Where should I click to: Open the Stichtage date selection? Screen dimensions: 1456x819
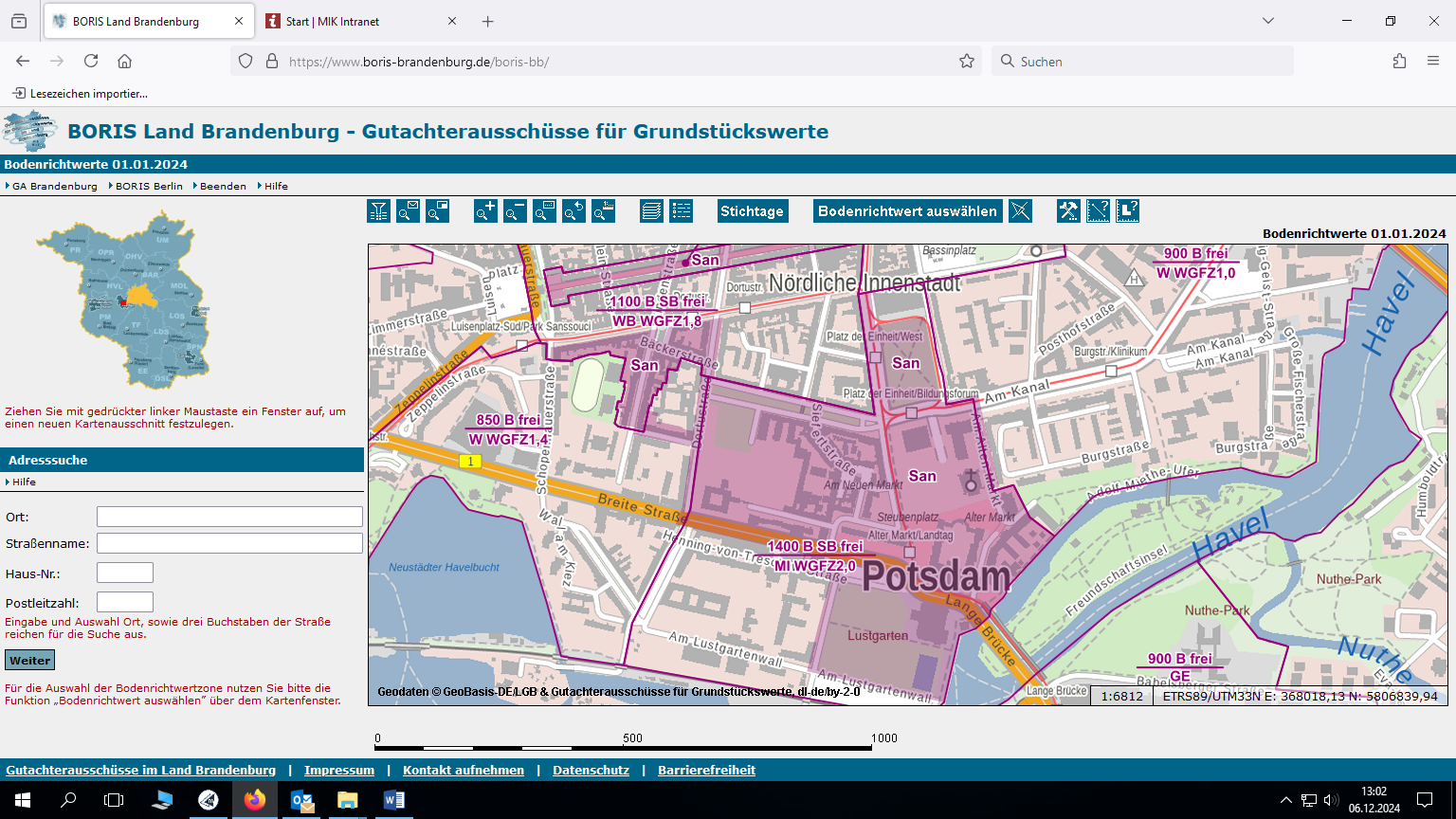(752, 210)
